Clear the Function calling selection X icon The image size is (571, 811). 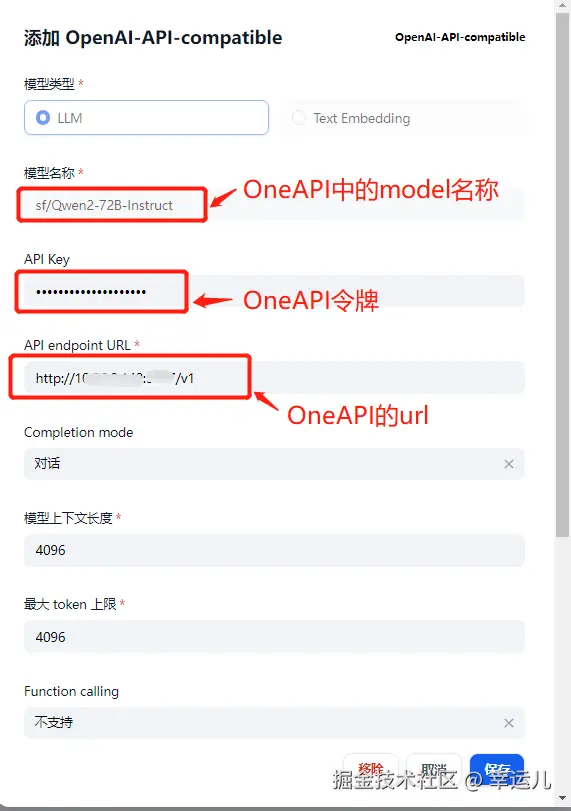coord(509,723)
